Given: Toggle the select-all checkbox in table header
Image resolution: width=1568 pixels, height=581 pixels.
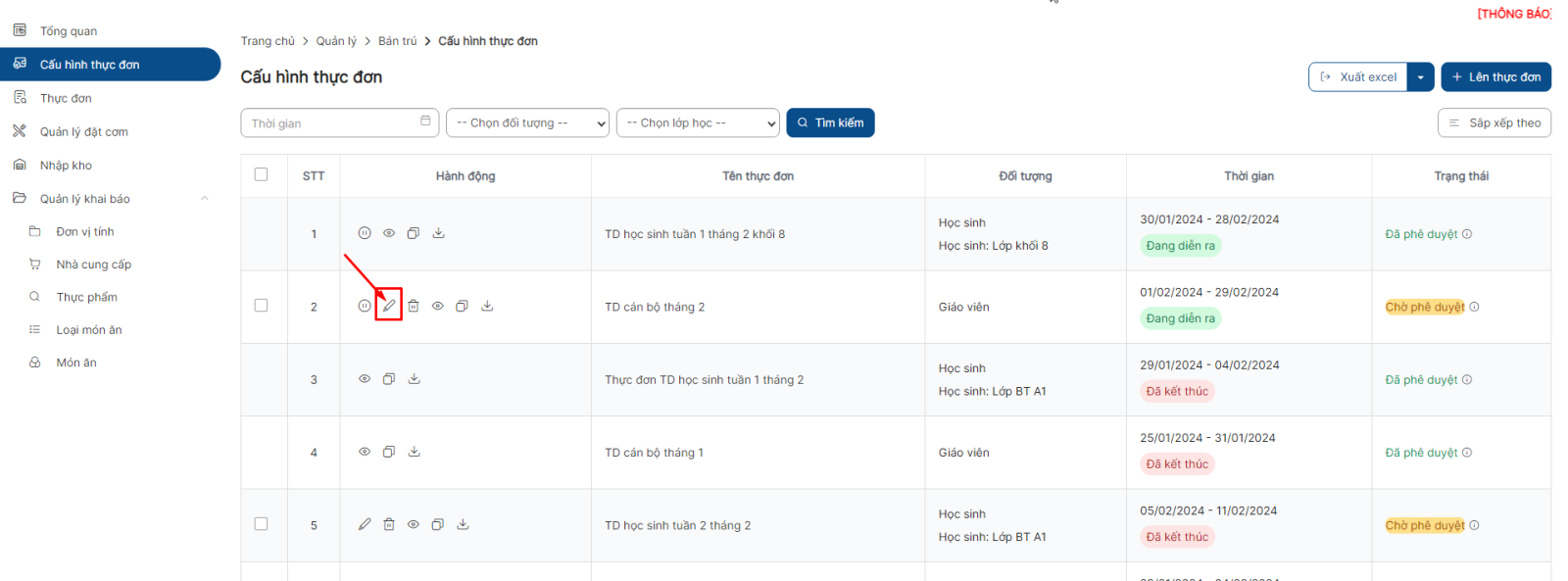Looking at the screenshot, I should [261, 174].
